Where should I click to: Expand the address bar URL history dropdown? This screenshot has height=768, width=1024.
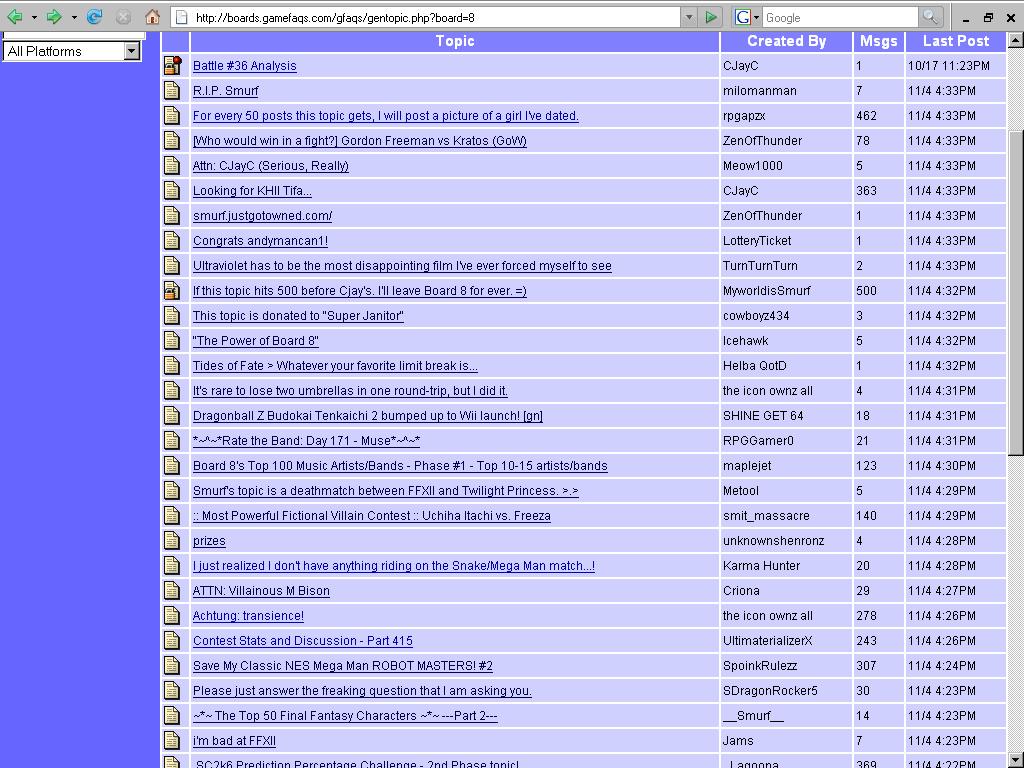click(688, 17)
